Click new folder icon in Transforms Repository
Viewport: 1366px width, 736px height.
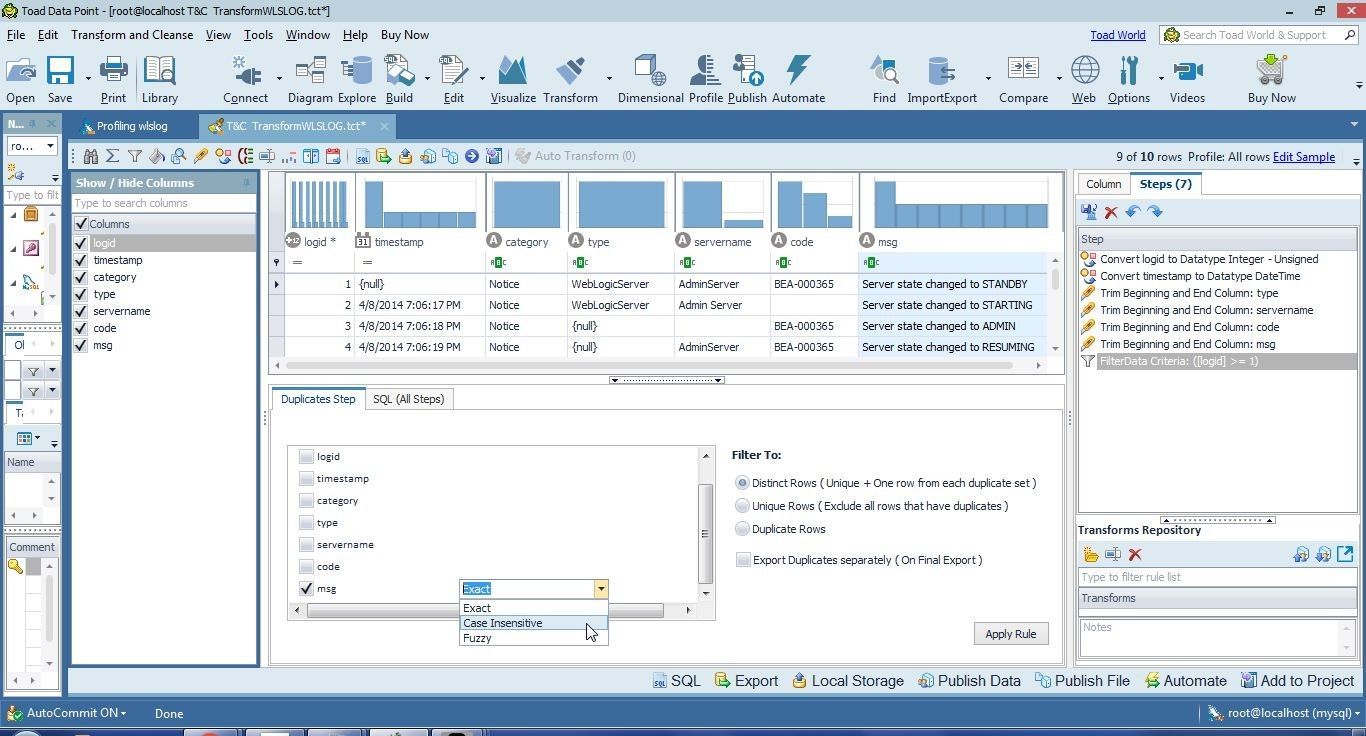point(1091,554)
